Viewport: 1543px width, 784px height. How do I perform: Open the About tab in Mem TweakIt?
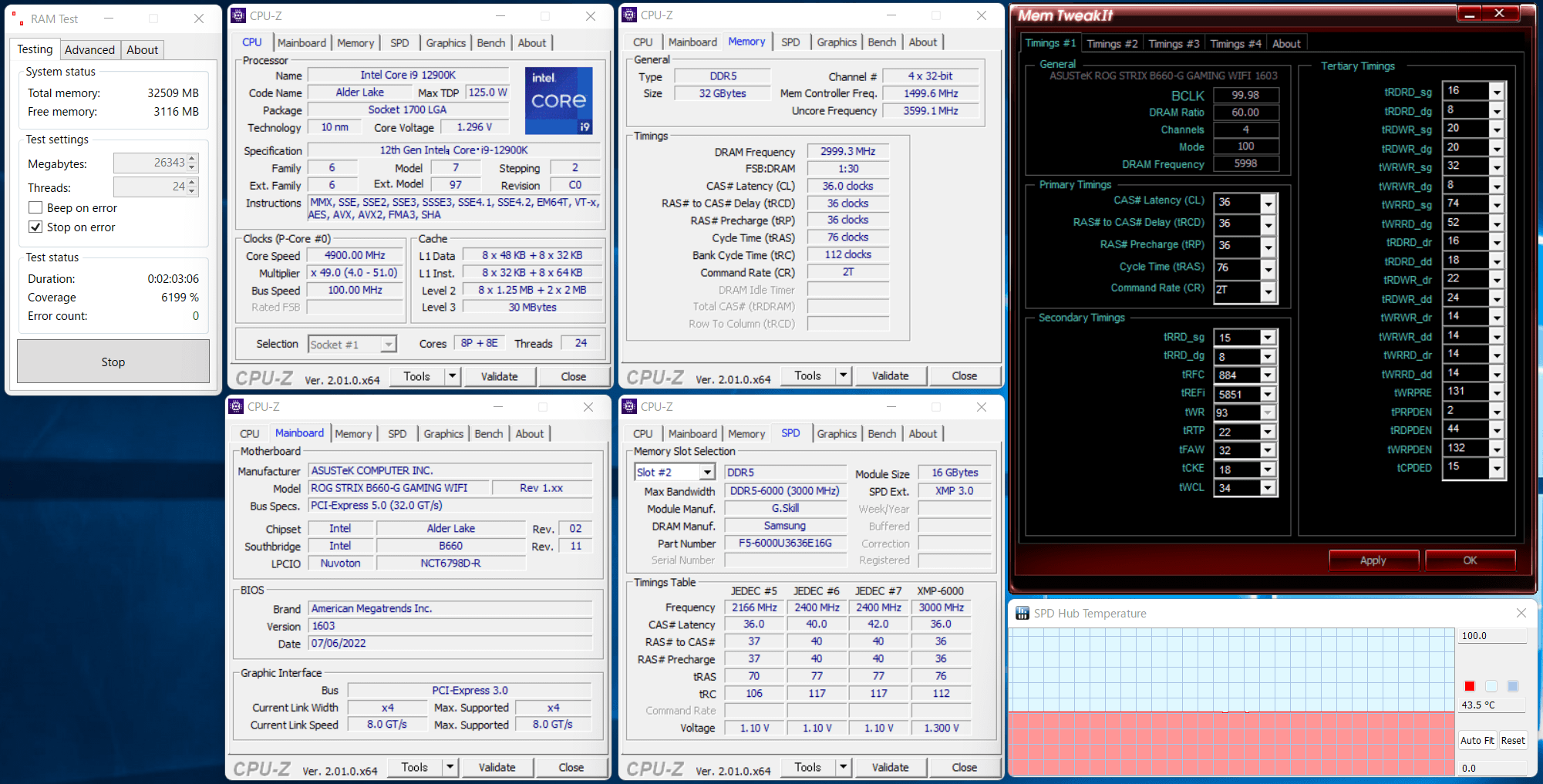[1286, 44]
